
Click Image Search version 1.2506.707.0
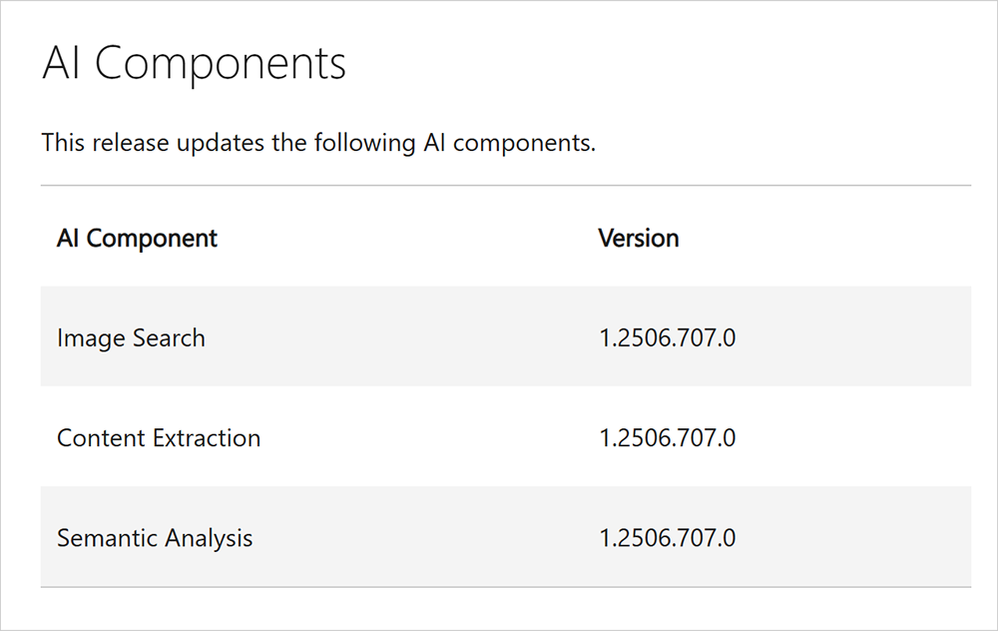(x=667, y=338)
